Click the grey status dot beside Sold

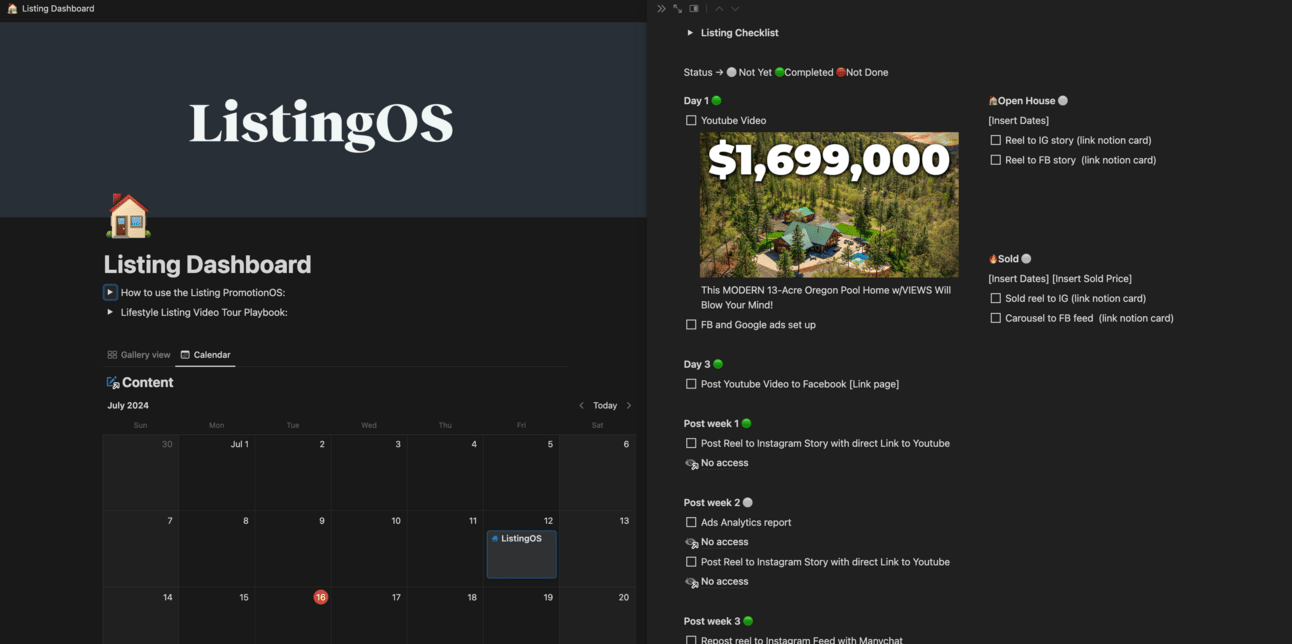click(1026, 259)
